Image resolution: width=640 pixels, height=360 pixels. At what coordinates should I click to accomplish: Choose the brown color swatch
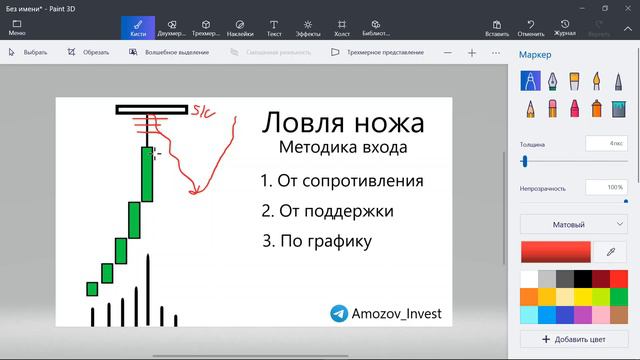[619, 315]
